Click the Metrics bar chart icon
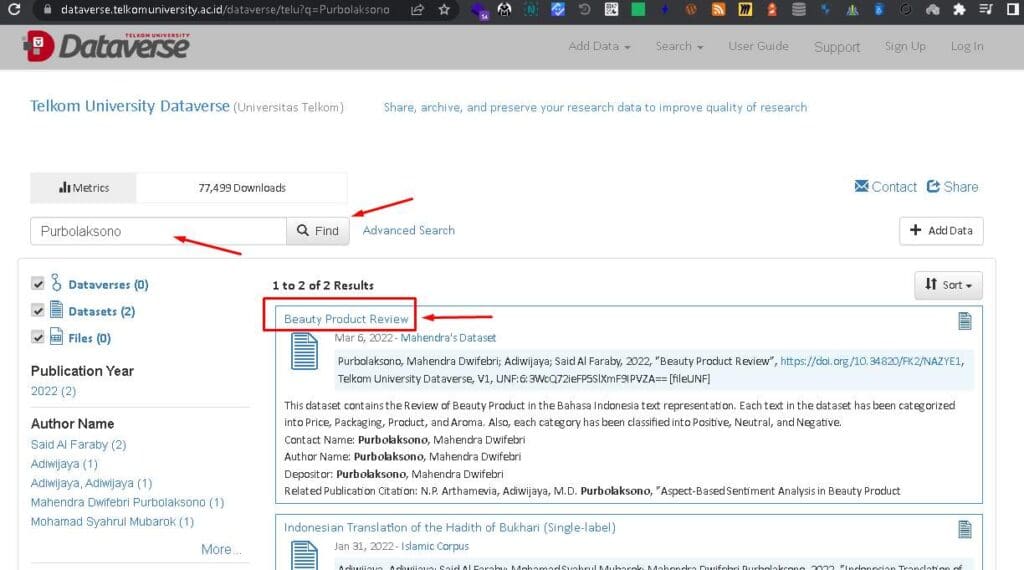 64,187
